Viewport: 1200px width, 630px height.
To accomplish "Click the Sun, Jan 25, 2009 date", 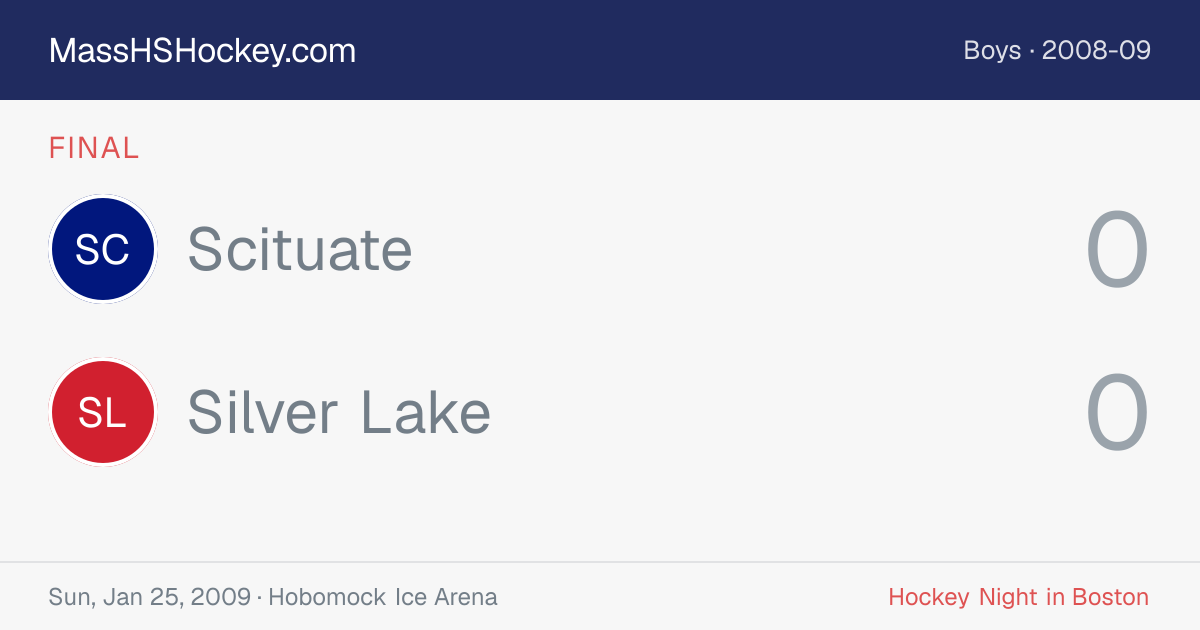I will [150, 598].
